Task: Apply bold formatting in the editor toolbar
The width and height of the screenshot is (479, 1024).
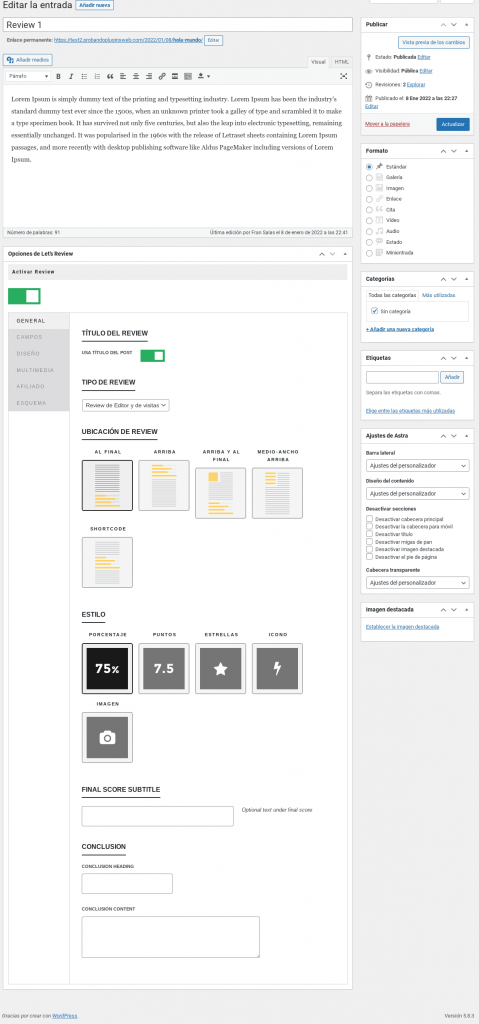Action: pyautogui.click(x=58, y=76)
